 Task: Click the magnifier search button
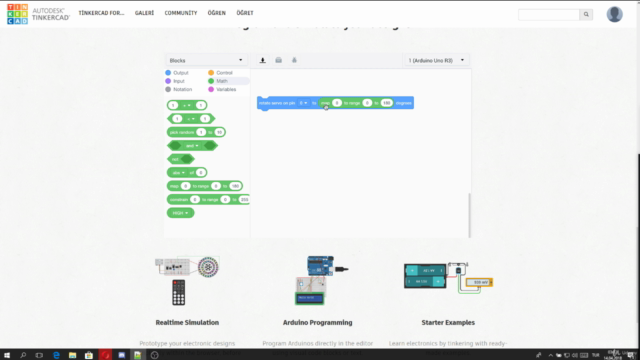tap(586, 14)
